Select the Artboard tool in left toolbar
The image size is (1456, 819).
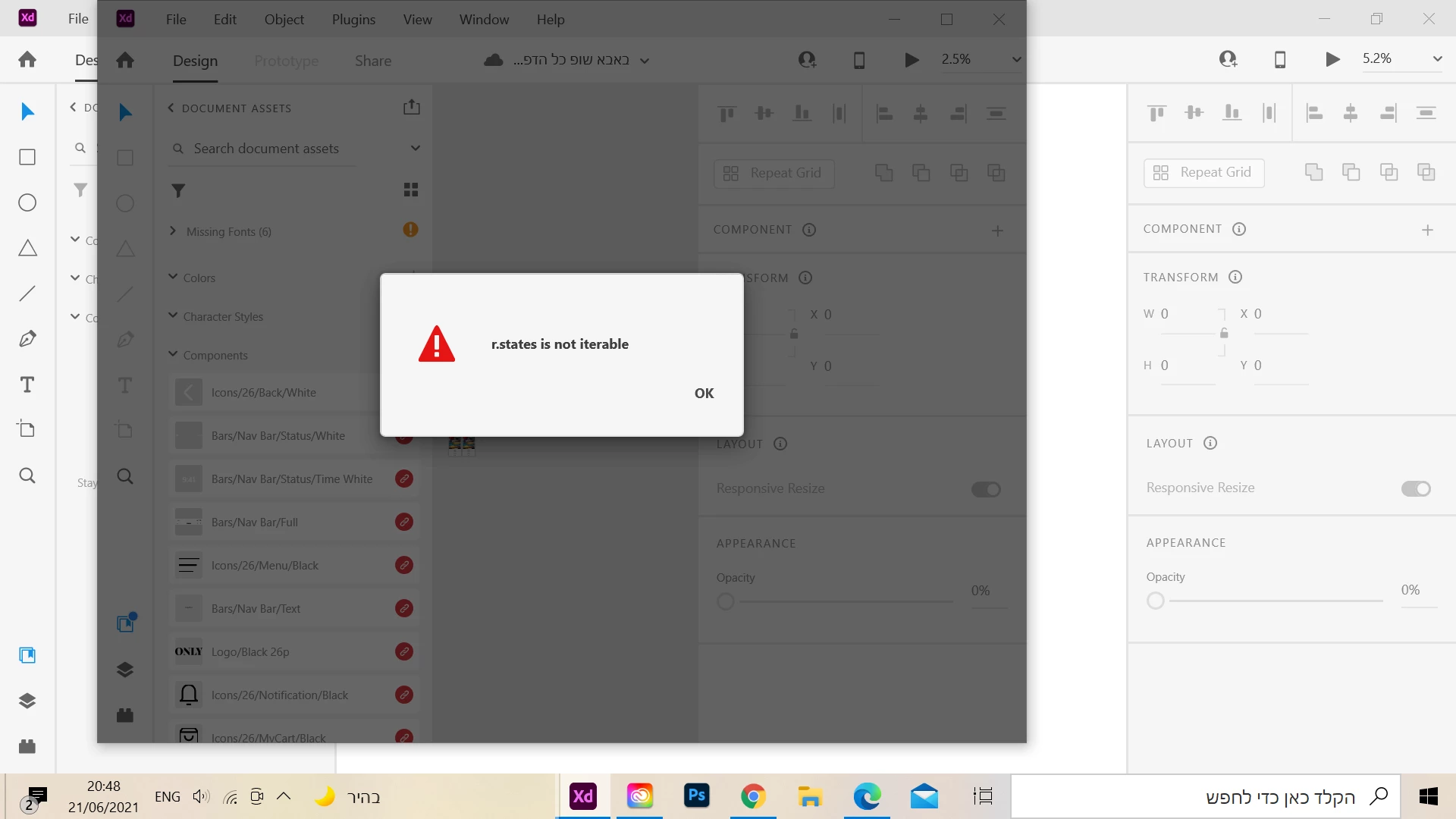27,429
